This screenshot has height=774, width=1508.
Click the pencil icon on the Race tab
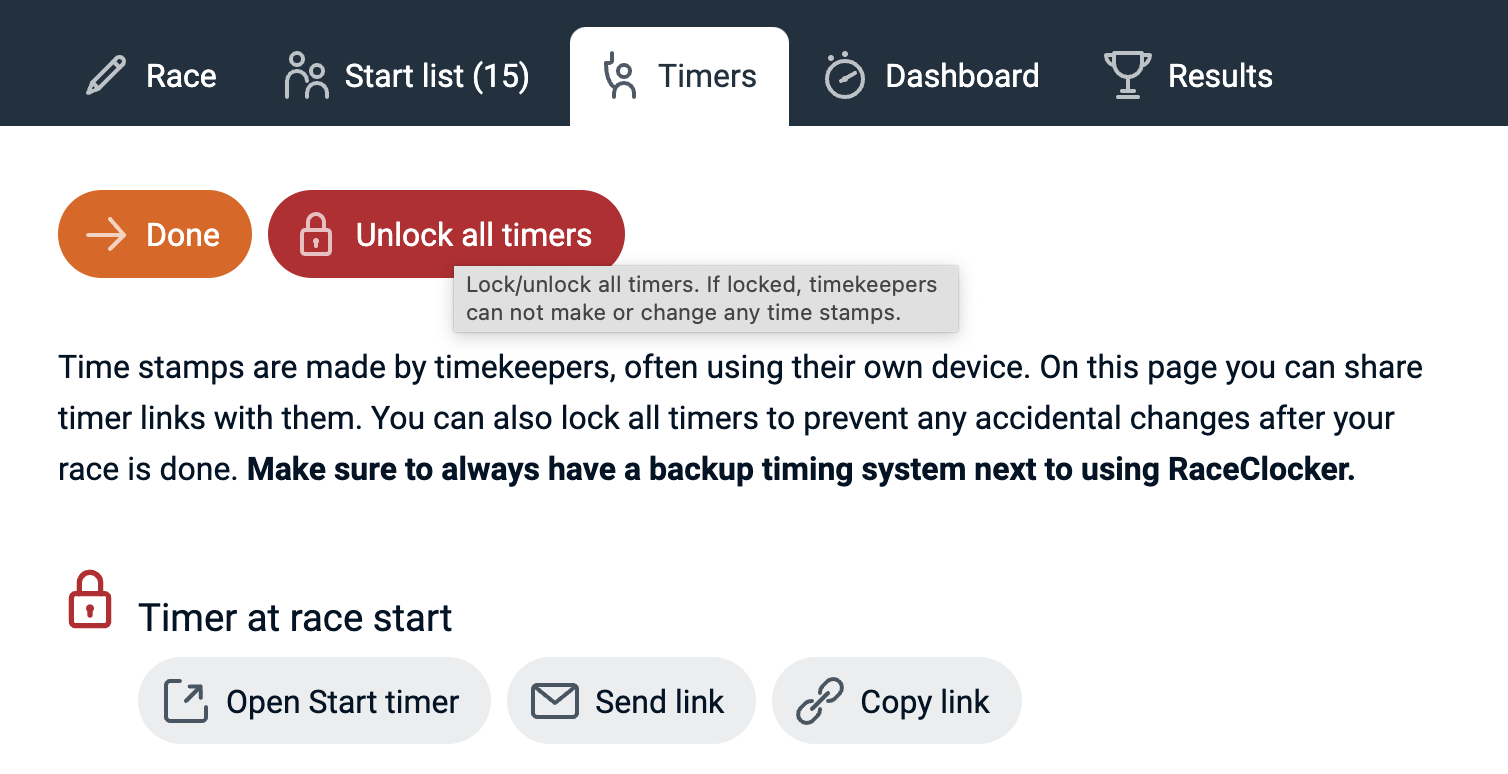click(x=106, y=76)
